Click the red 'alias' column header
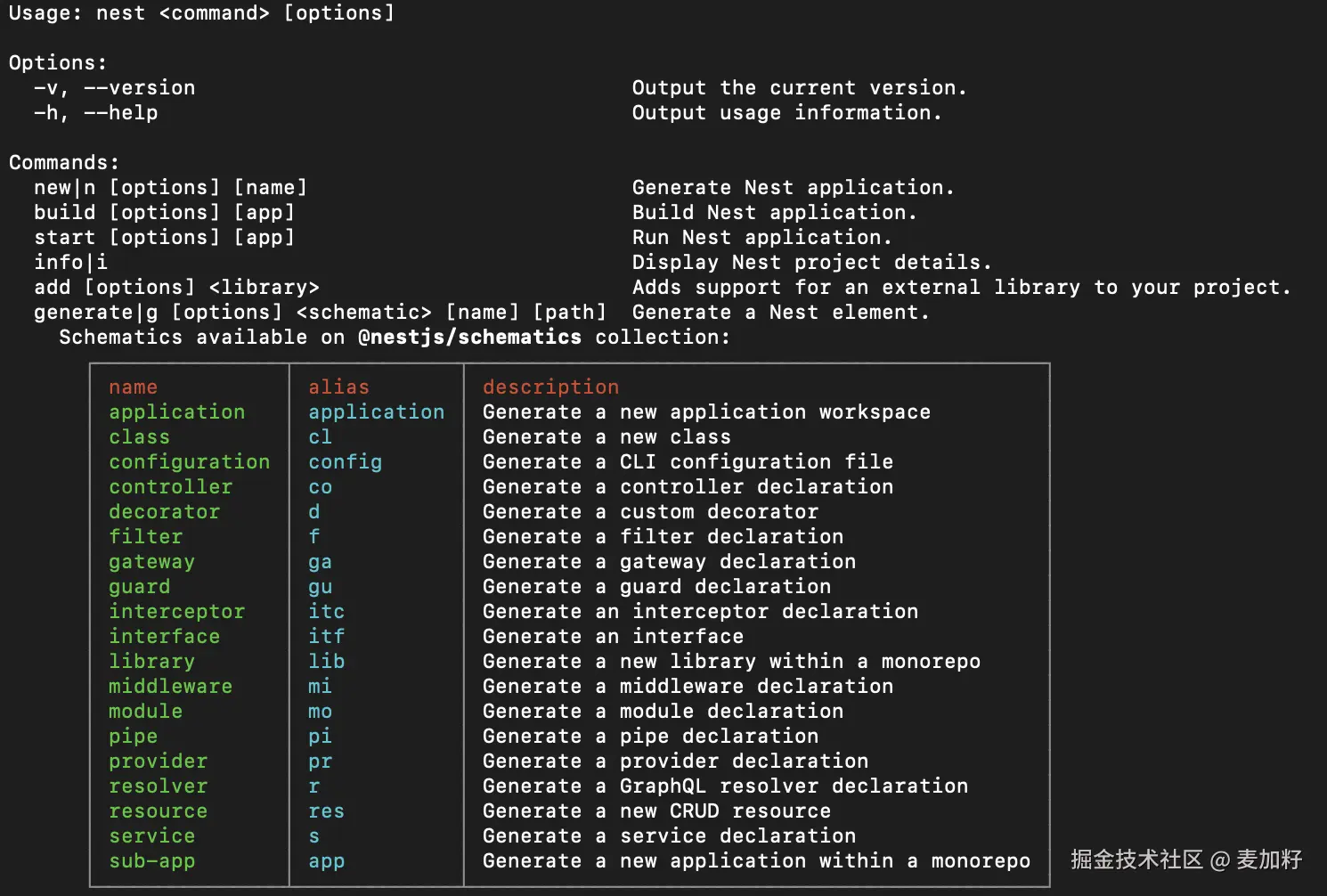Viewport: 1327px width, 896px height. [x=338, y=387]
